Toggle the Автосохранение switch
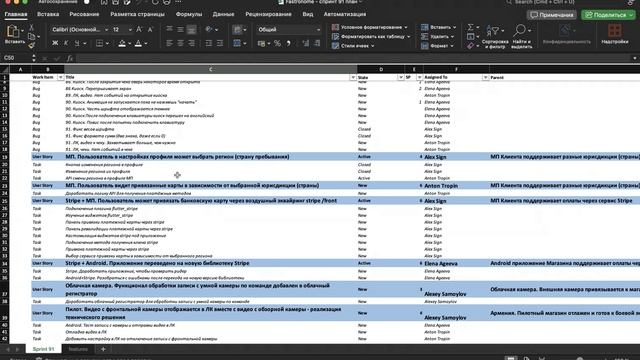Image resolution: width=640 pixels, height=360 pixels. point(87,2)
